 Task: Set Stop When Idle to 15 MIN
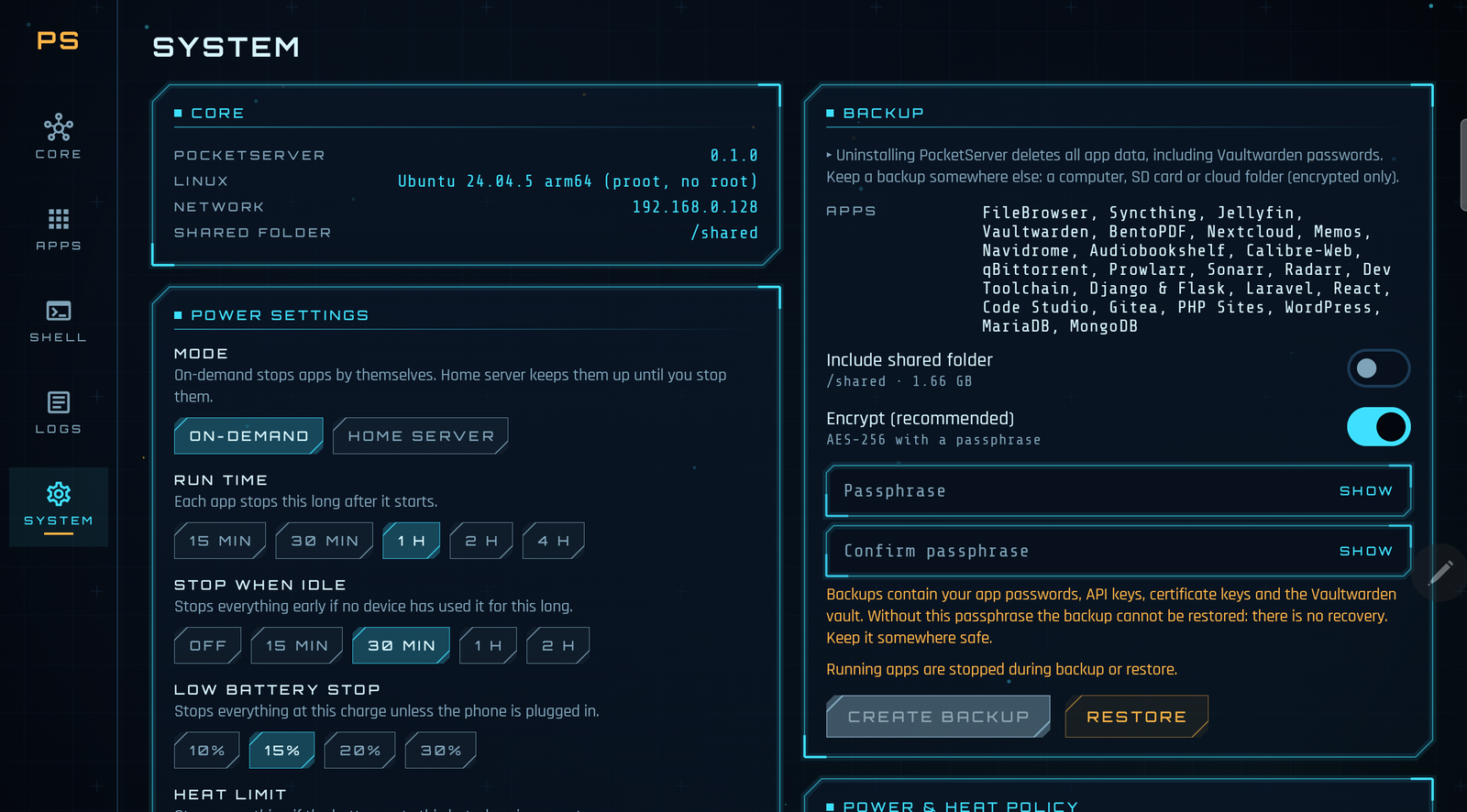tap(297, 645)
